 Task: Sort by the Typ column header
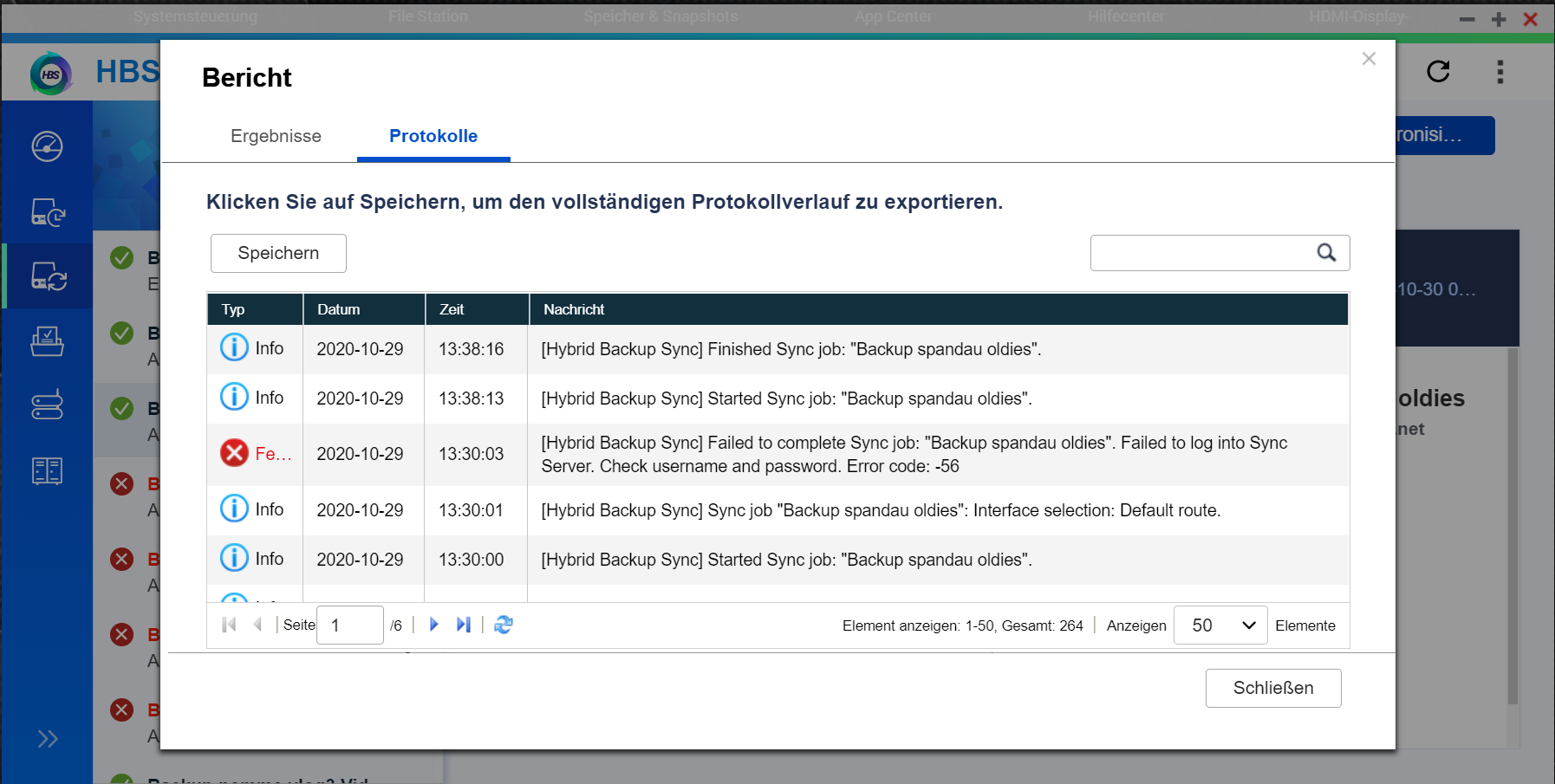click(255, 309)
